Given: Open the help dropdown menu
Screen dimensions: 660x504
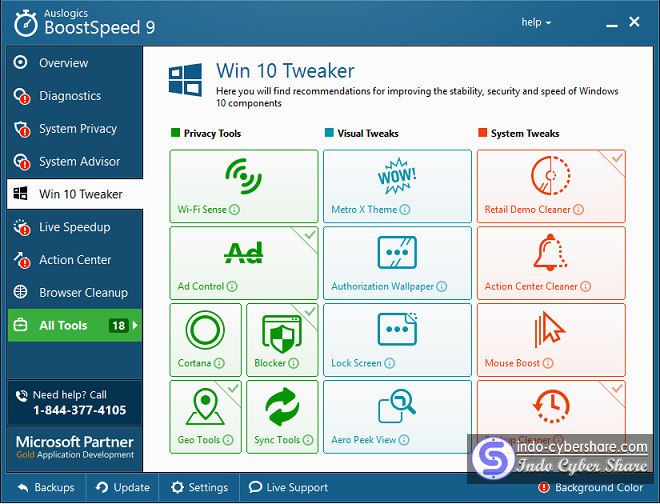Looking at the screenshot, I should 536,22.
